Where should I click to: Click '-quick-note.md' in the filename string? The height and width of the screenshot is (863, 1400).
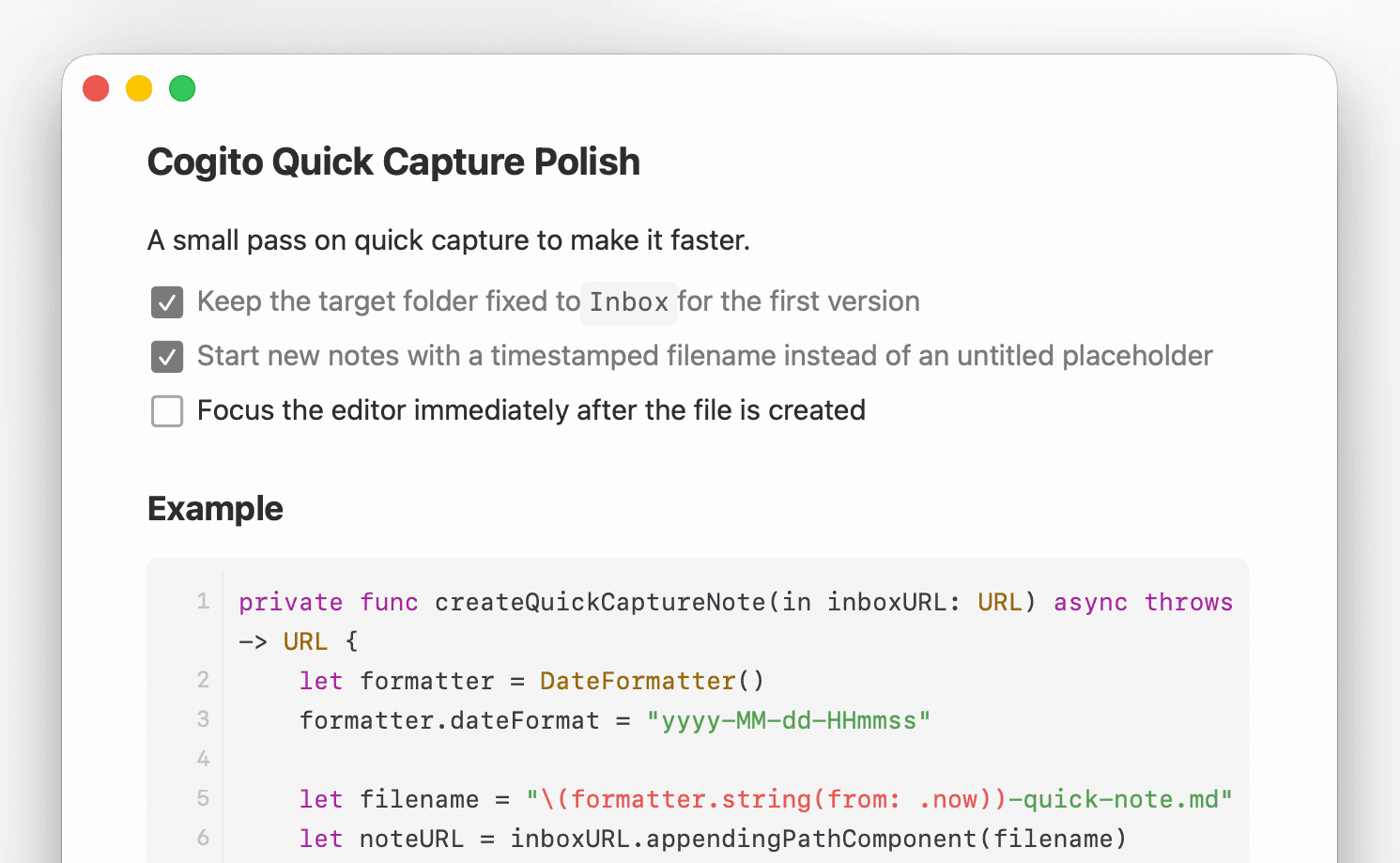1114,799
